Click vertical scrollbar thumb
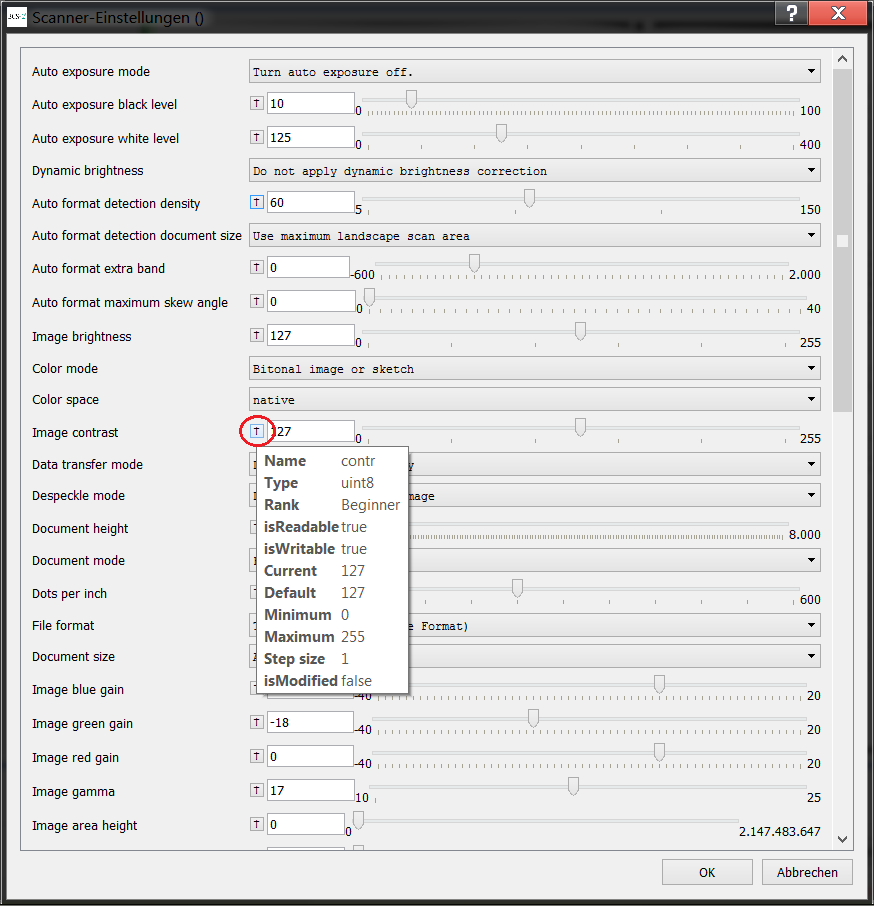This screenshot has height=906, width=874. (x=842, y=240)
